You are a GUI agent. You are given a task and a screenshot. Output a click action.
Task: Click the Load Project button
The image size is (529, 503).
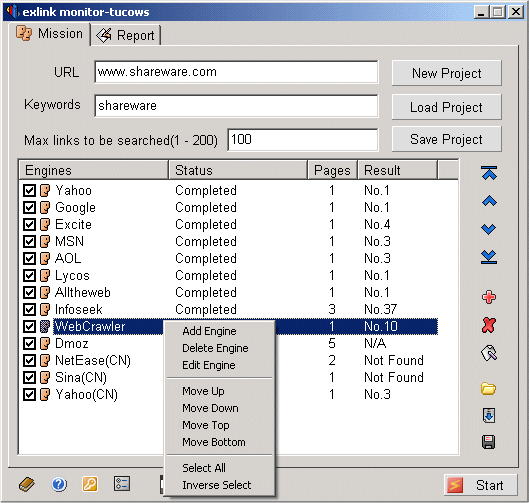[447, 107]
